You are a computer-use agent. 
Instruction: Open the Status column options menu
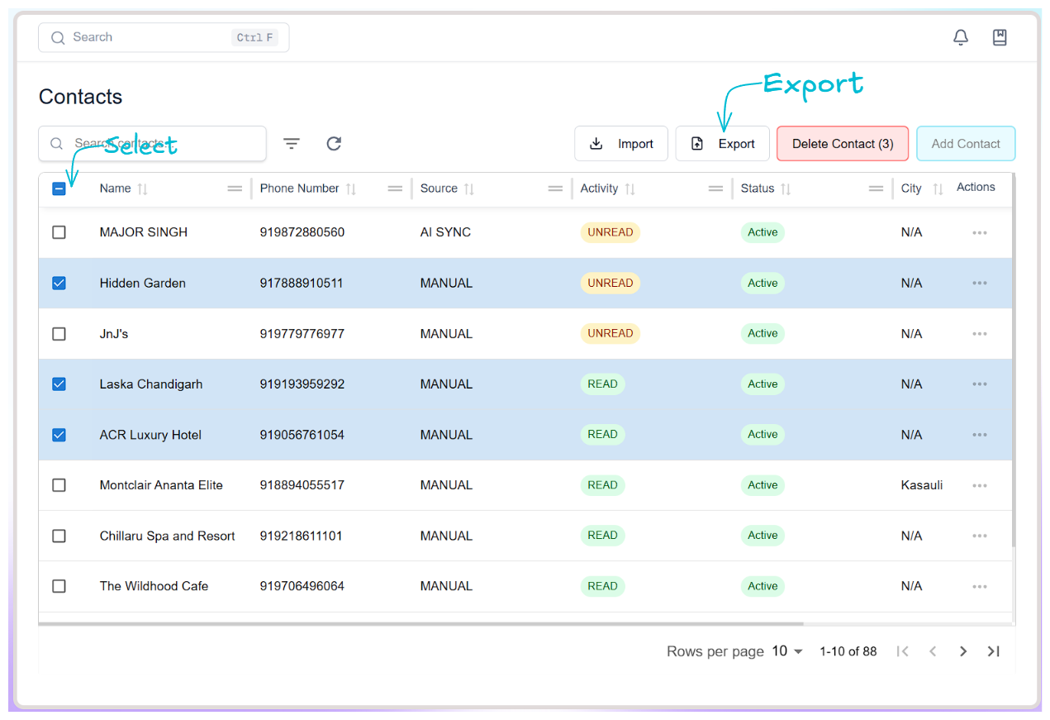[876, 188]
